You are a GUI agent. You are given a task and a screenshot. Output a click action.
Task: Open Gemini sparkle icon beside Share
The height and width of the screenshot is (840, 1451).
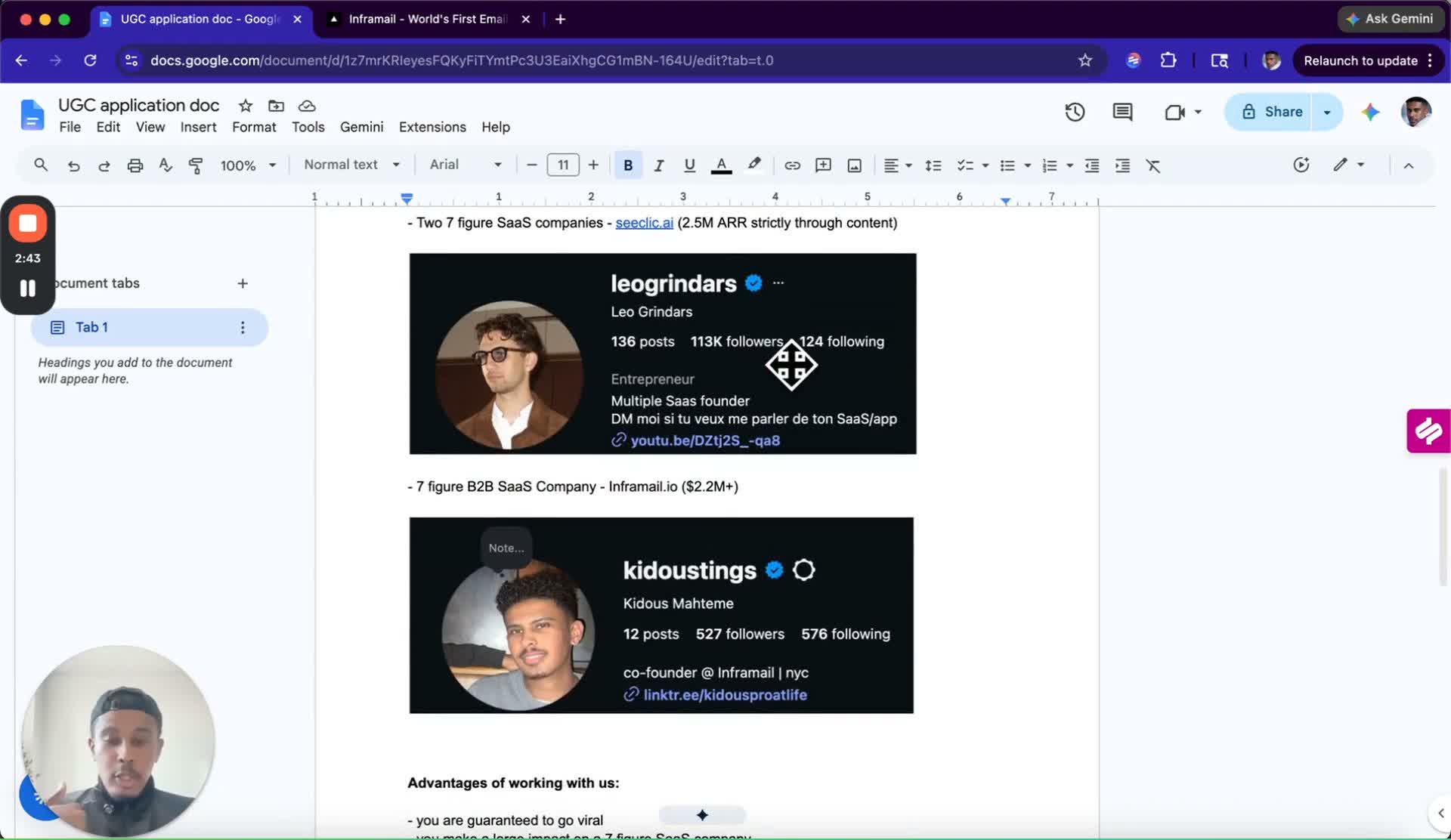(x=1370, y=113)
